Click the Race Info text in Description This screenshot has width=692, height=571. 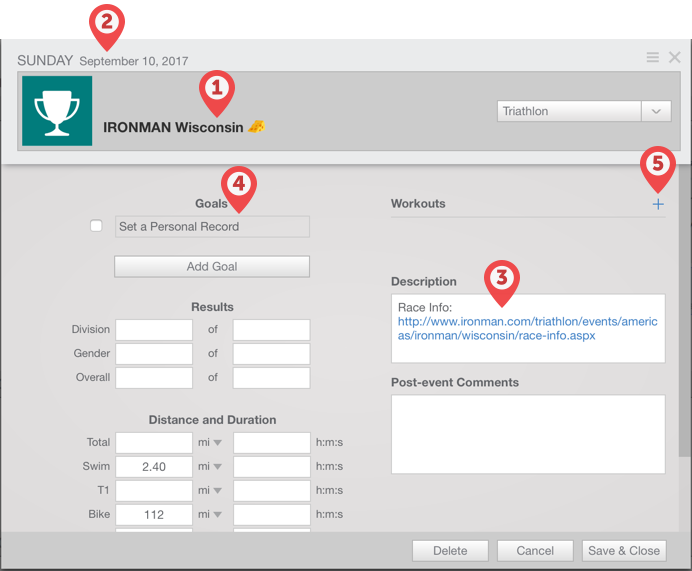[x=425, y=308]
